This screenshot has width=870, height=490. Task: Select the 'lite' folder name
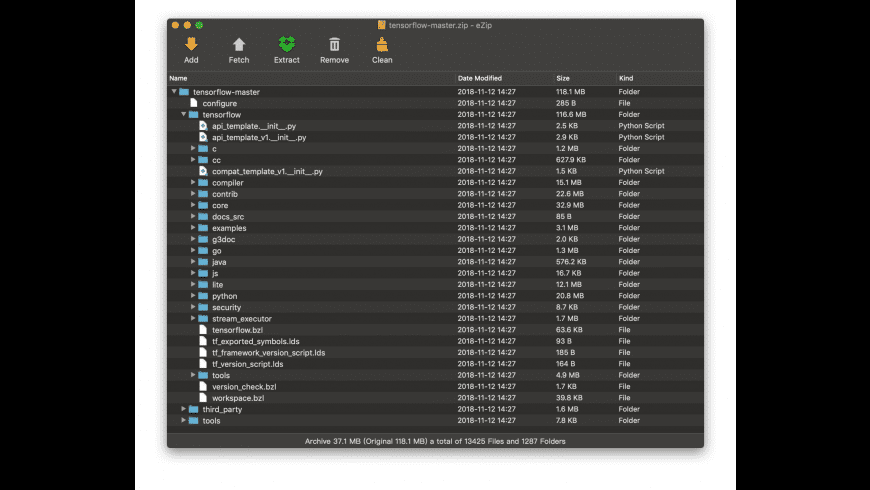[x=217, y=284]
